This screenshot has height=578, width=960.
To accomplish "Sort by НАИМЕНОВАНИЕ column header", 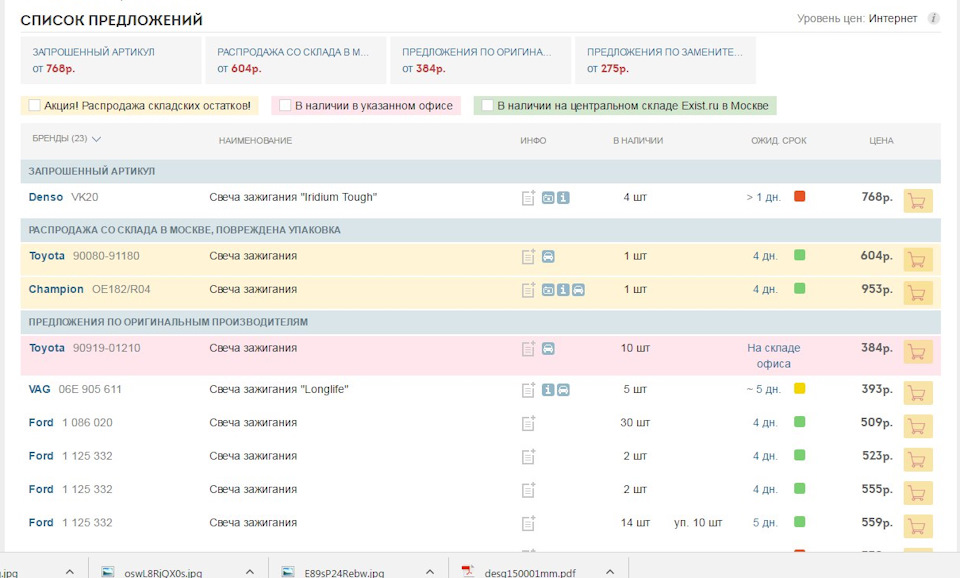I will tap(255, 141).
